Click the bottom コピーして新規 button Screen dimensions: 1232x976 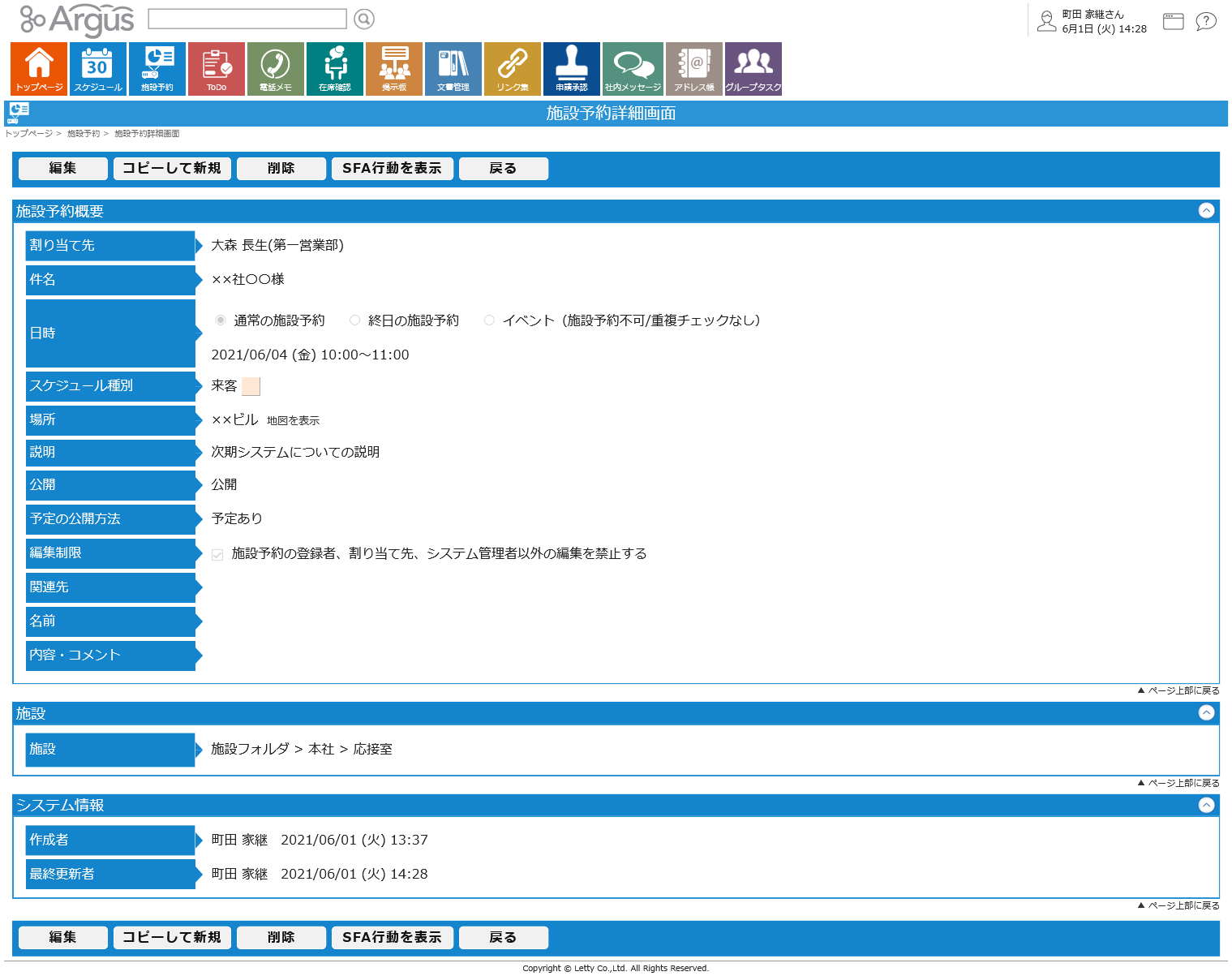click(x=172, y=937)
